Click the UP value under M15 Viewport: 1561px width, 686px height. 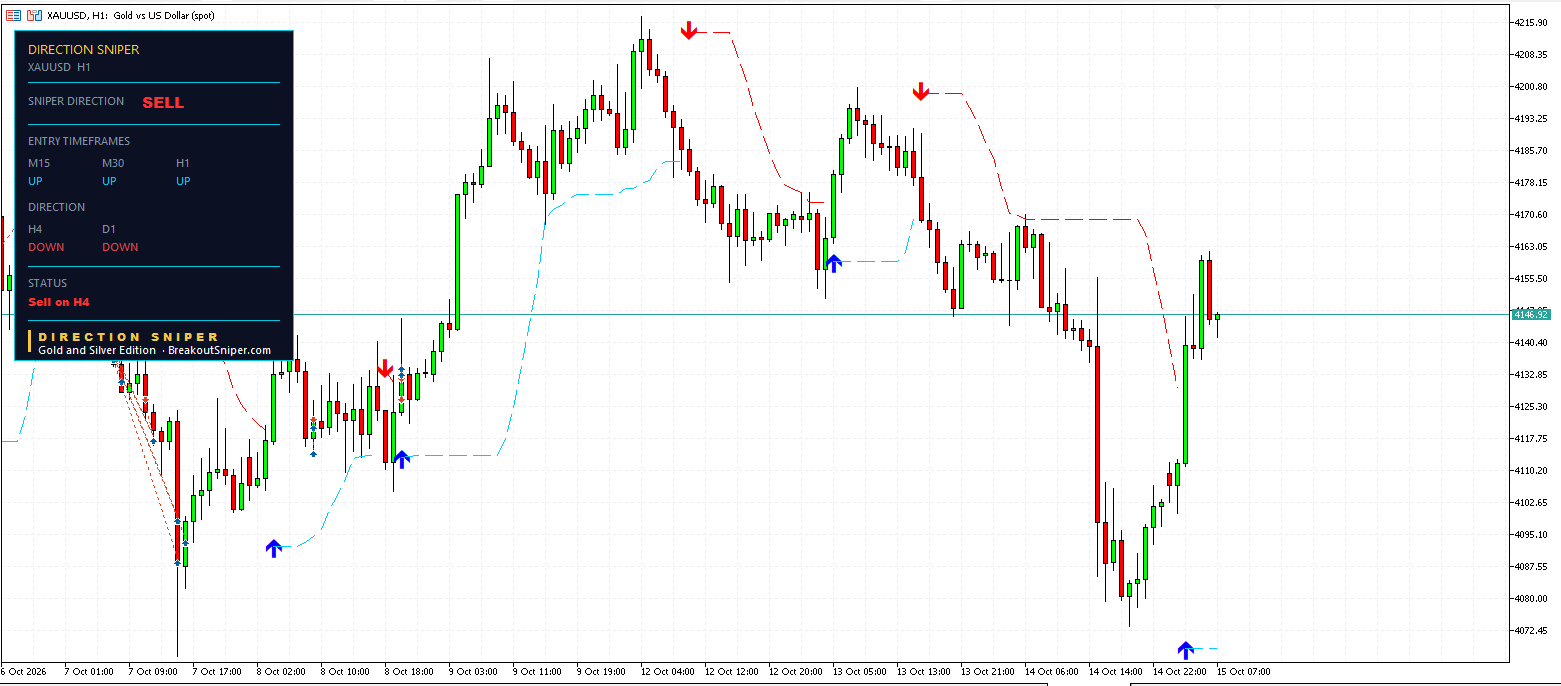click(x=36, y=181)
